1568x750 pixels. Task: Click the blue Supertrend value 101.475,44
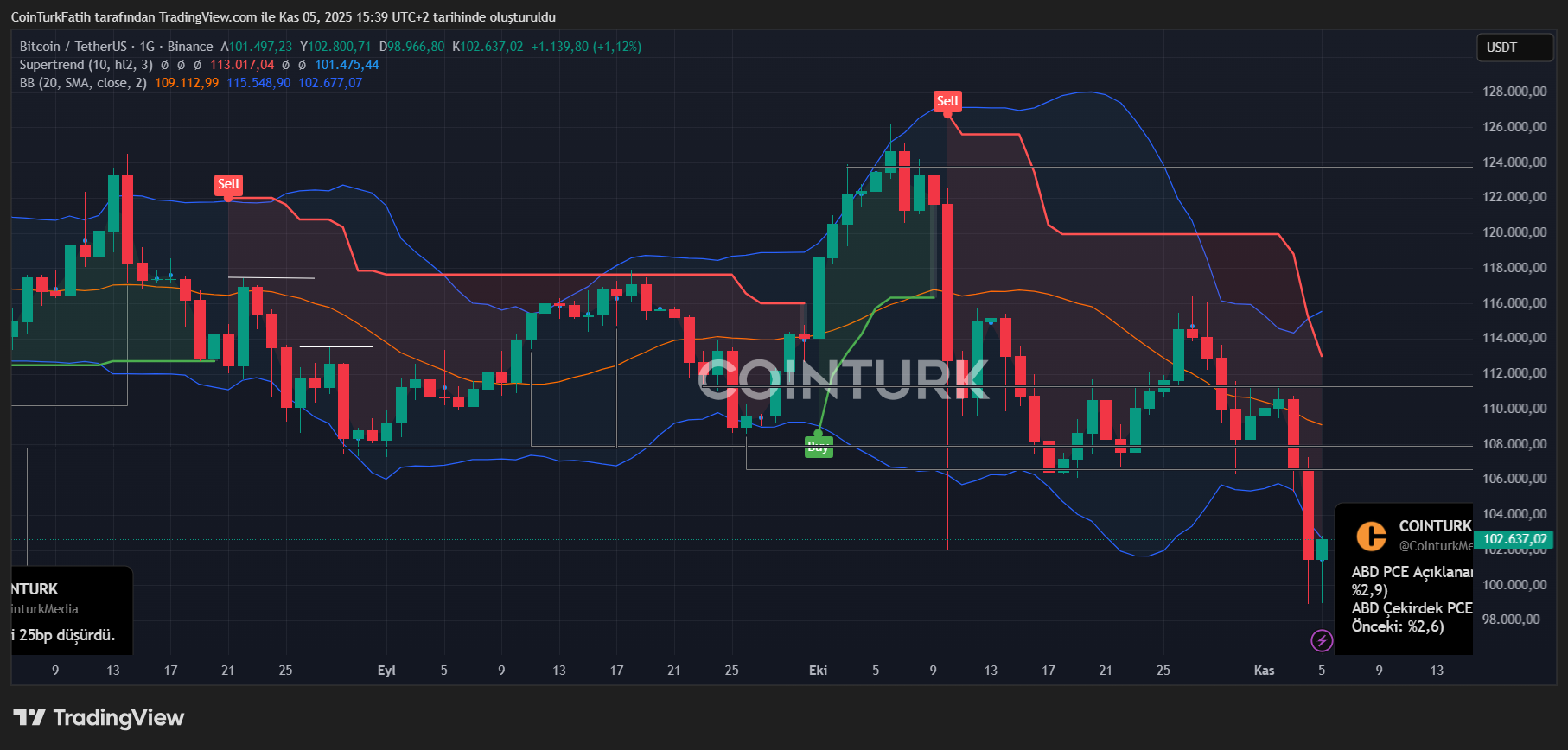click(347, 65)
